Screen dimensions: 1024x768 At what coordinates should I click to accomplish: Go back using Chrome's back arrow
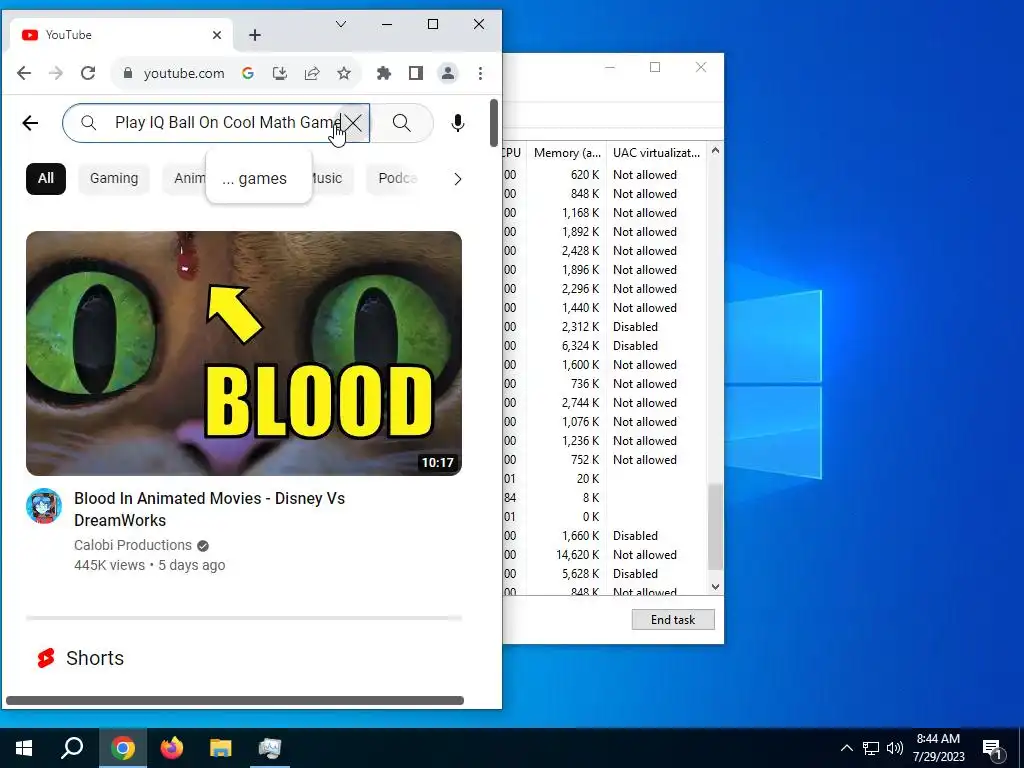[24, 73]
